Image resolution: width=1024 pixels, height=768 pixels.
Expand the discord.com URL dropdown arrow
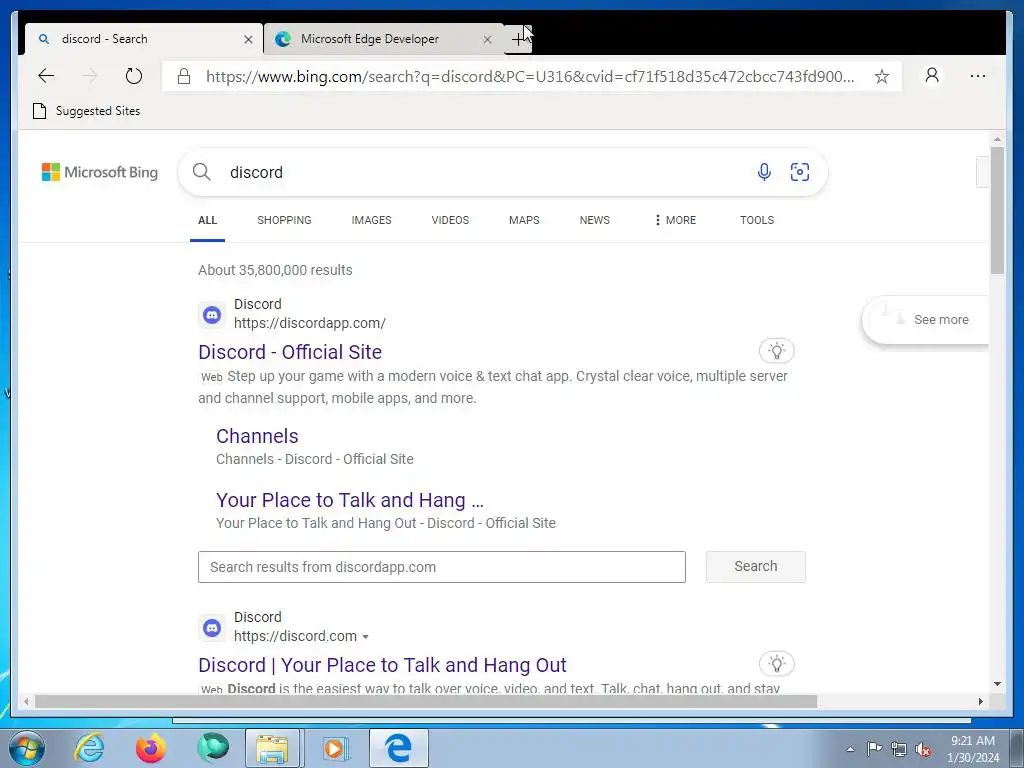tap(365, 637)
